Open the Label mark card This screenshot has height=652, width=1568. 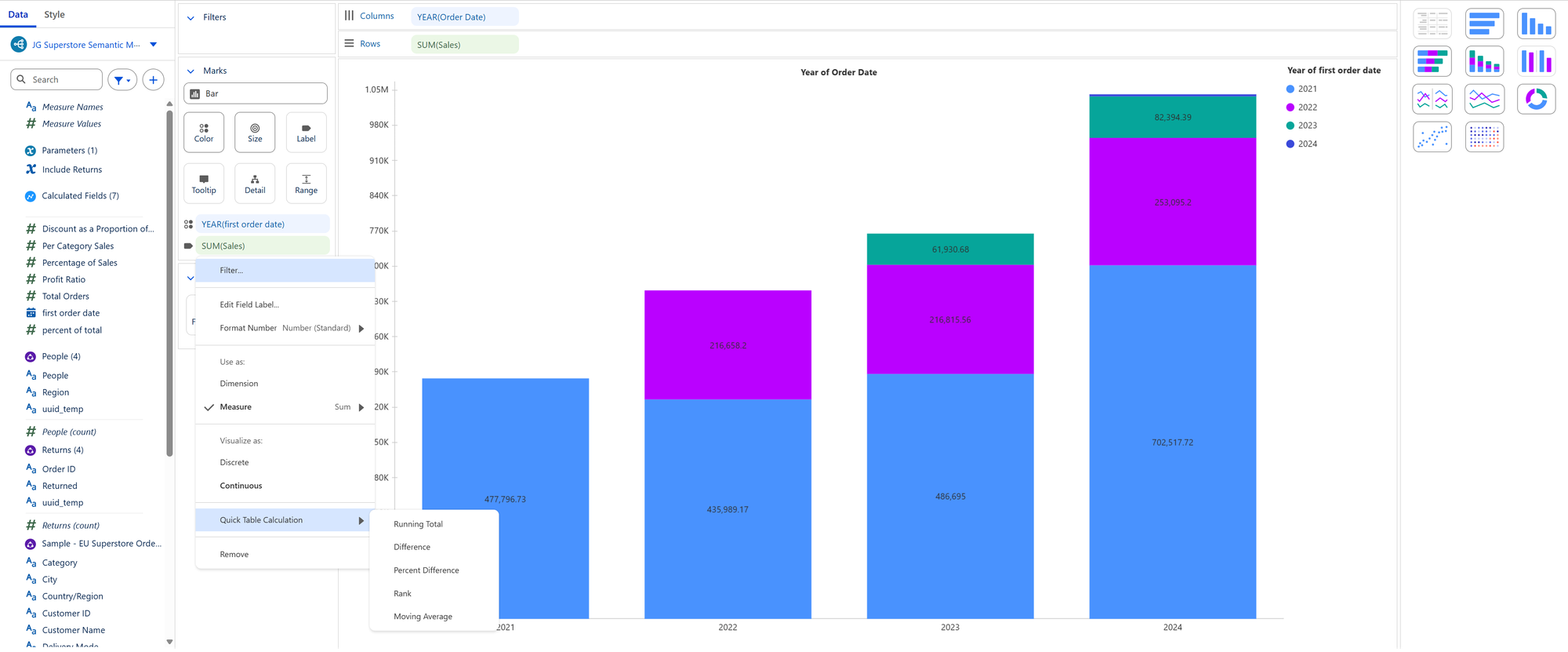(306, 132)
